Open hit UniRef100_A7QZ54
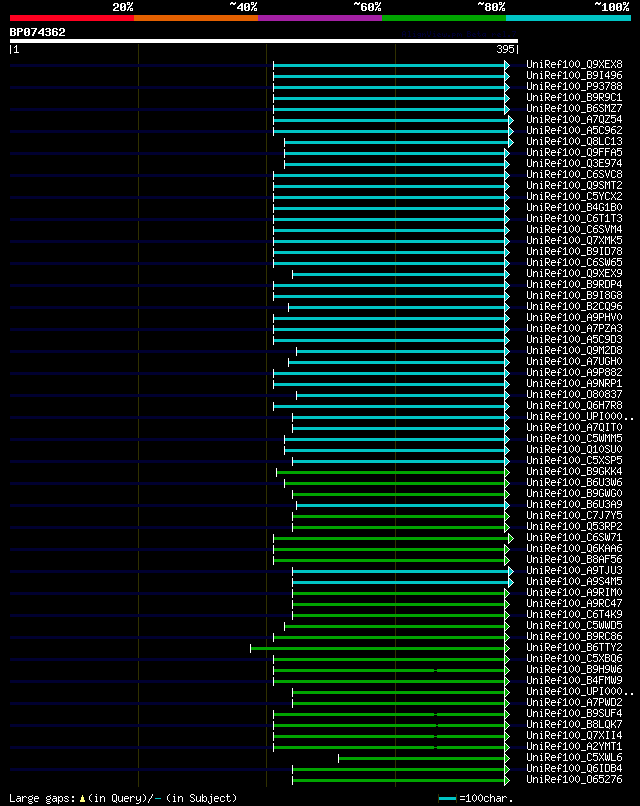Screen dimensions: 640x806 [x=574, y=120]
